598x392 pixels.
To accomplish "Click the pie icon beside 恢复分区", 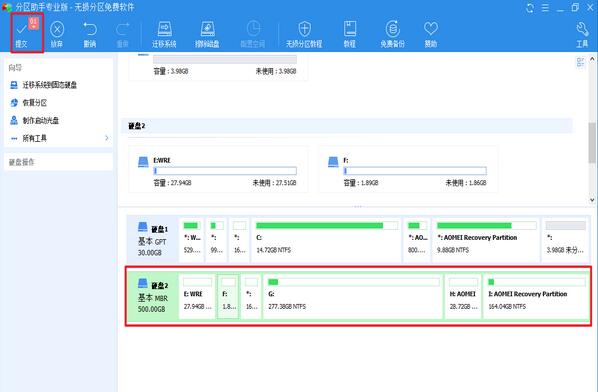I will [x=14, y=103].
